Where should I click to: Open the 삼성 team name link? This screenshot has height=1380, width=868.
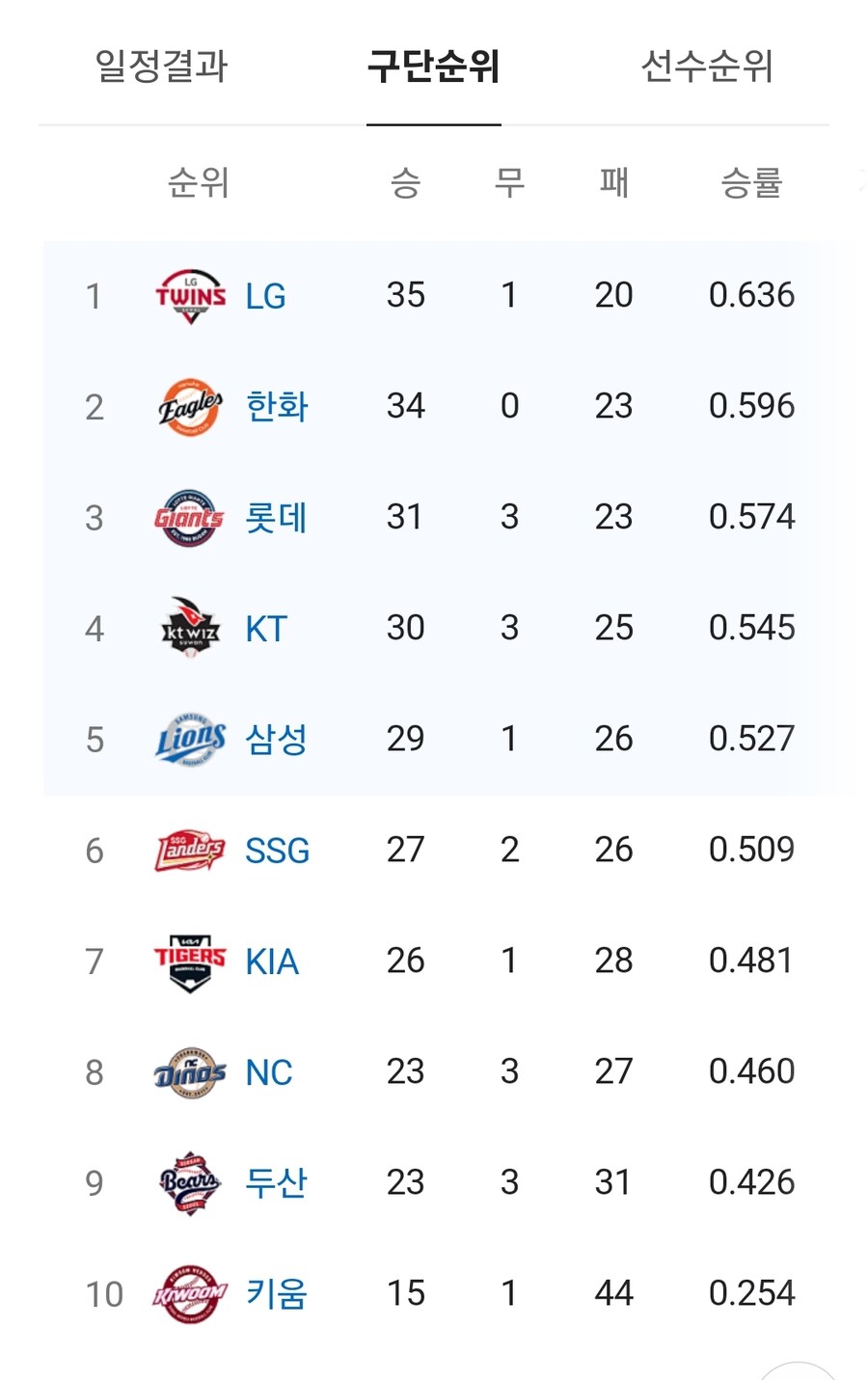point(277,740)
